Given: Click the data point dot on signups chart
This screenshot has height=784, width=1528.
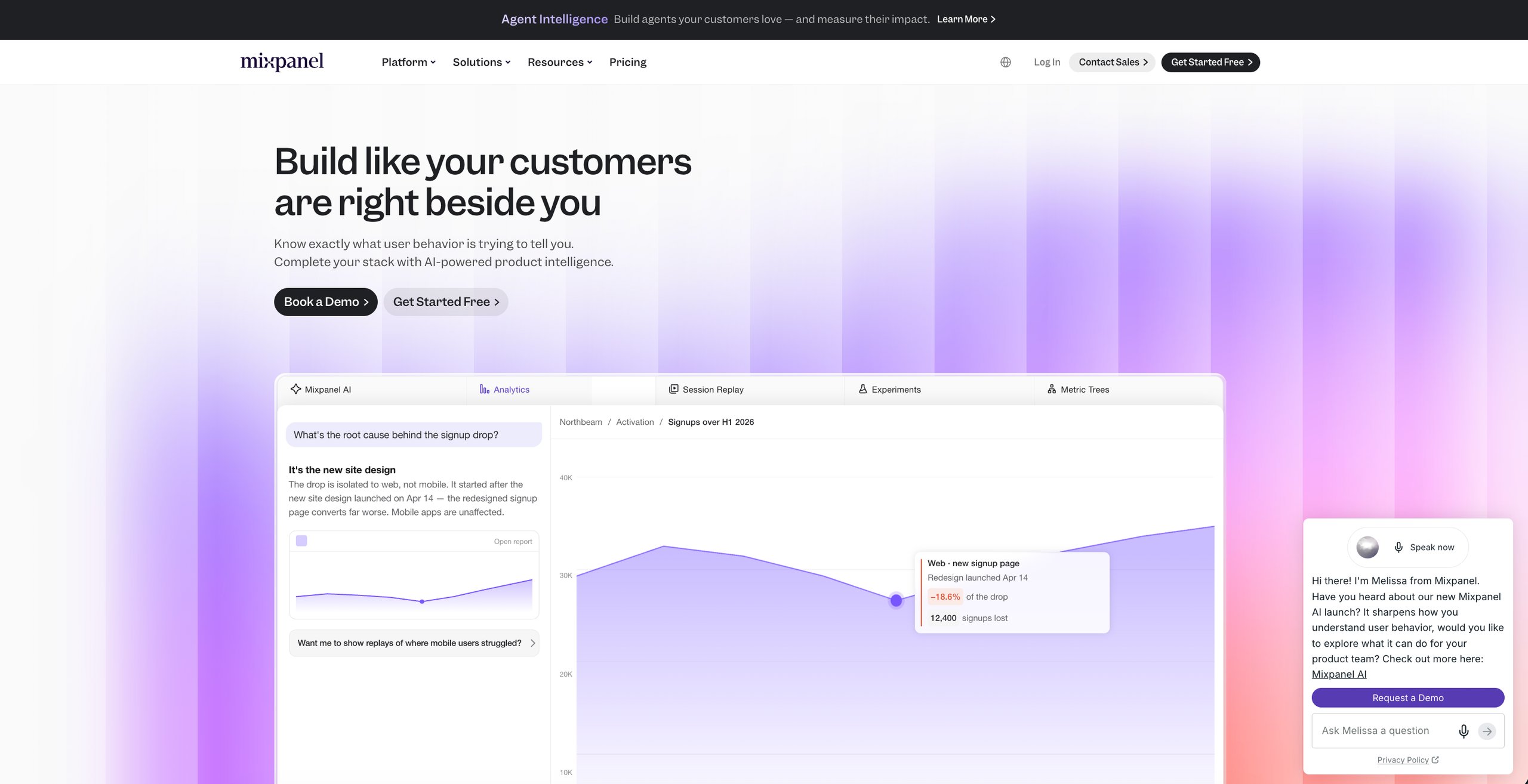Looking at the screenshot, I should (896, 600).
